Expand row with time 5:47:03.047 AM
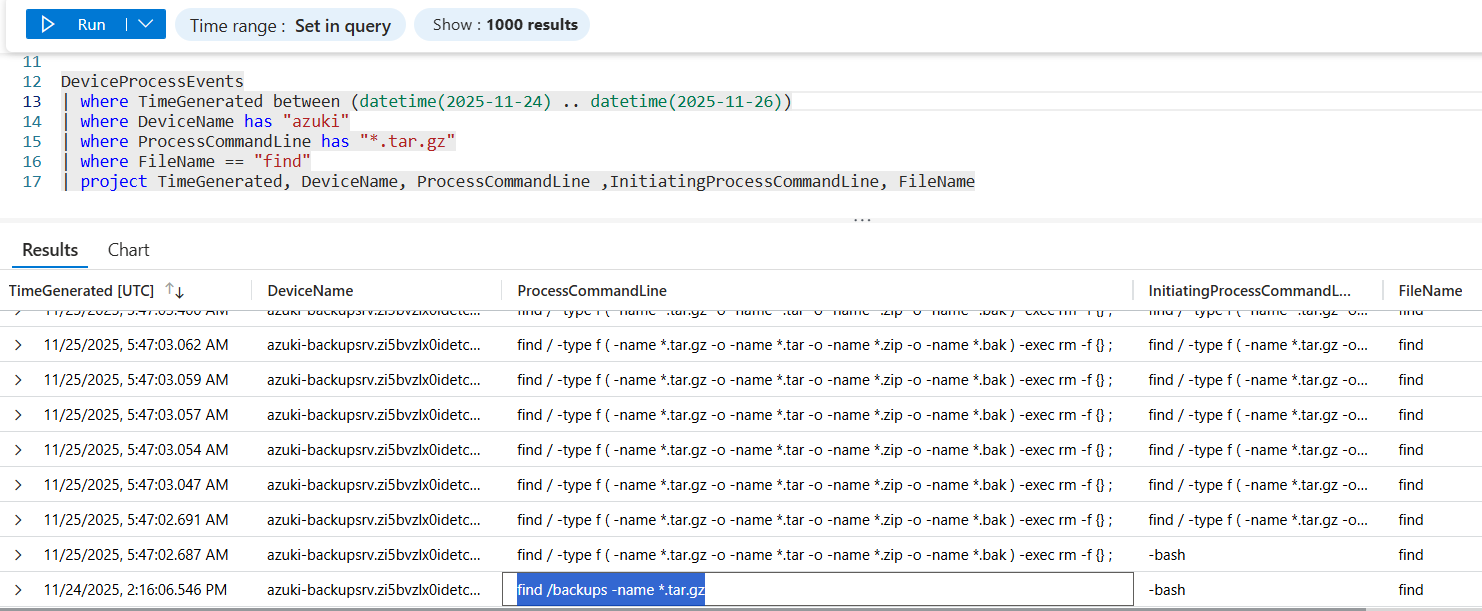The width and height of the screenshot is (1482, 611). point(18,485)
